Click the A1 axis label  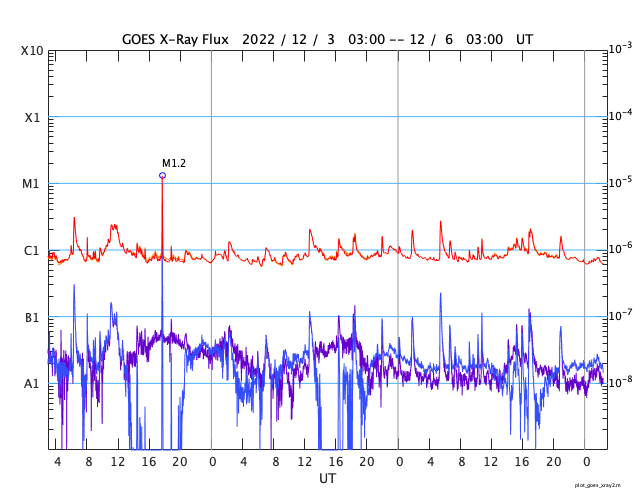pyautogui.click(x=31, y=384)
